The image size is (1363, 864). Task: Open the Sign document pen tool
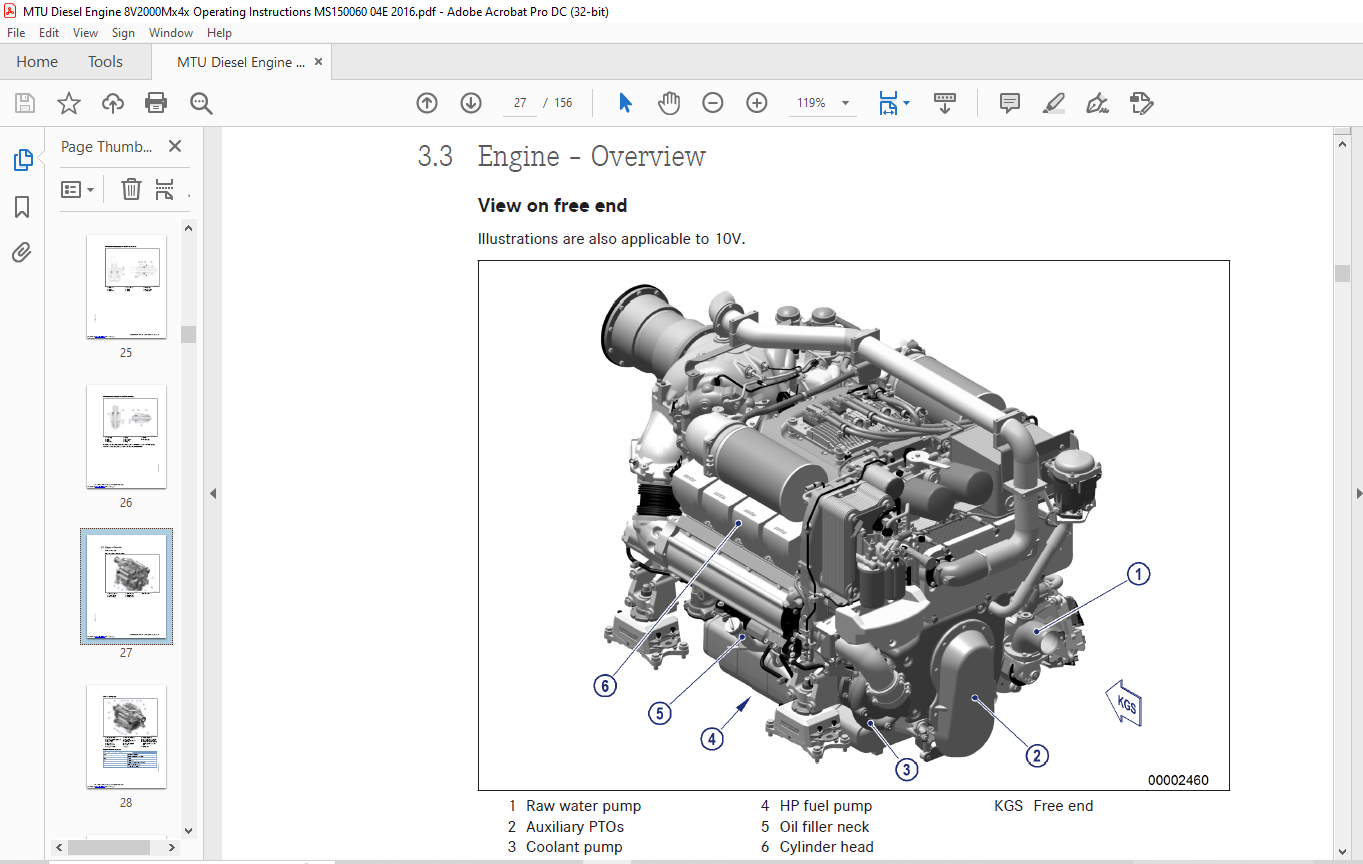click(1097, 103)
